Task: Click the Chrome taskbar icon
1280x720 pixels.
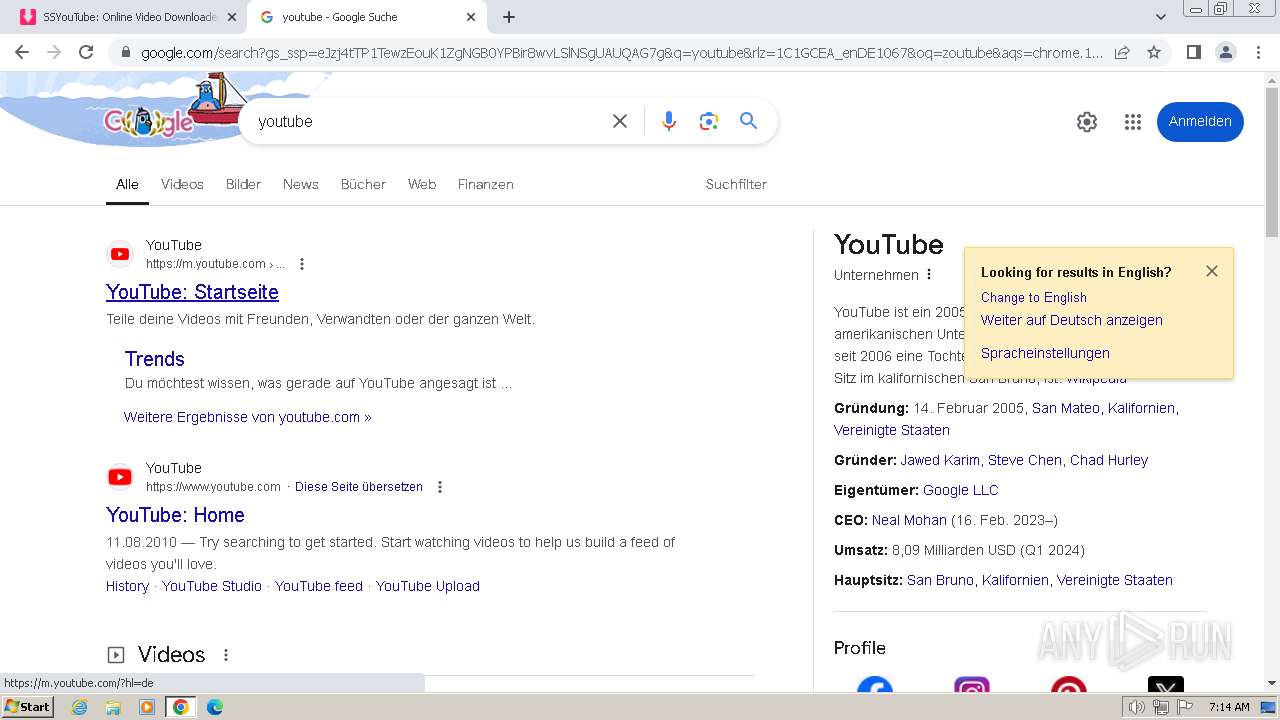Action: click(181, 707)
